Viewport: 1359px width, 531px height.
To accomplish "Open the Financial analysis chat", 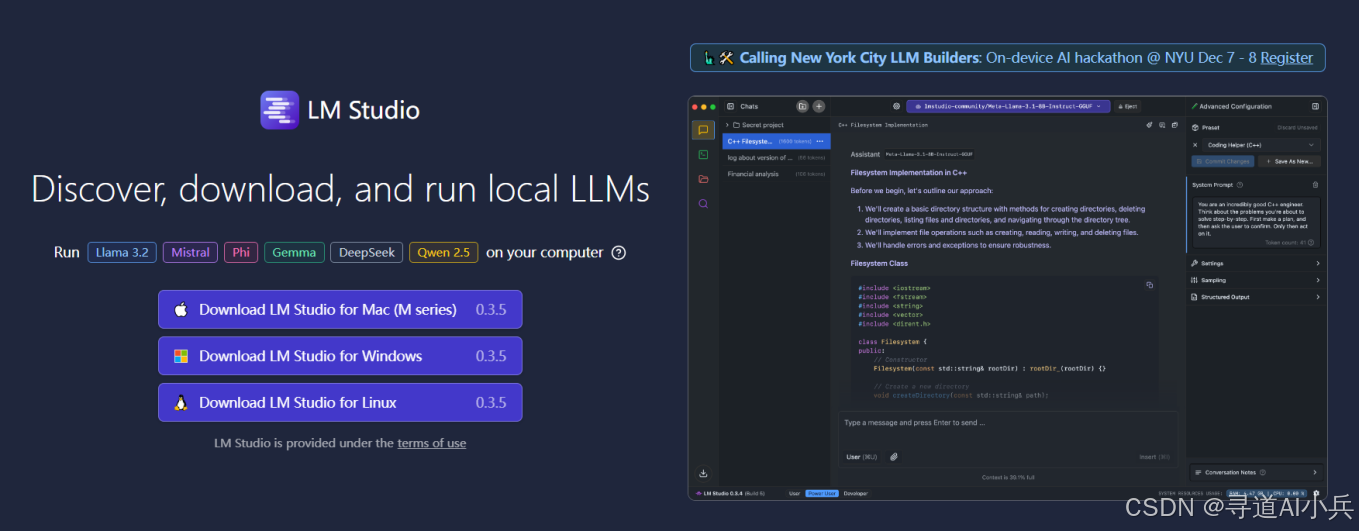I will 776,174.
